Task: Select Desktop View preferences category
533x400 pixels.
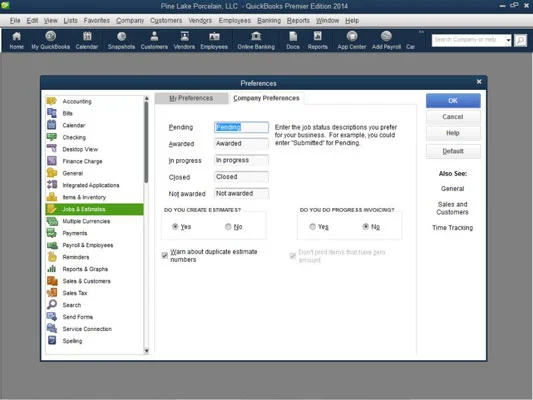Action: (94, 149)
